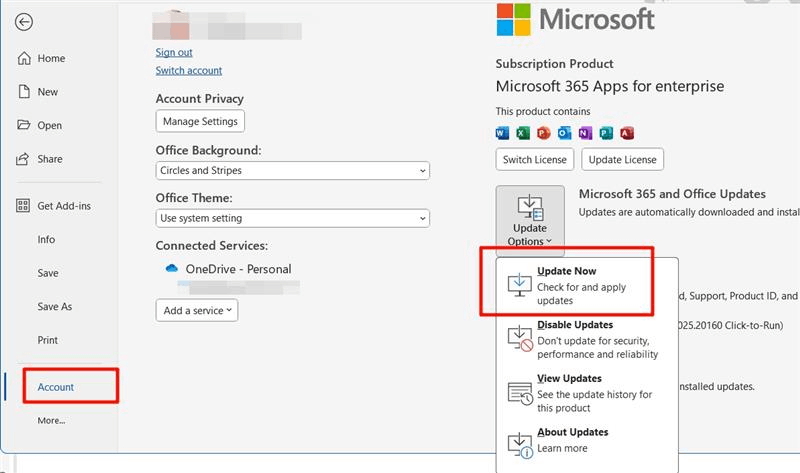Viewport: 800px width, 473px height.
Task: Click the blurred user profile picture
Action: pyautogui.click(x=171, y=24)
